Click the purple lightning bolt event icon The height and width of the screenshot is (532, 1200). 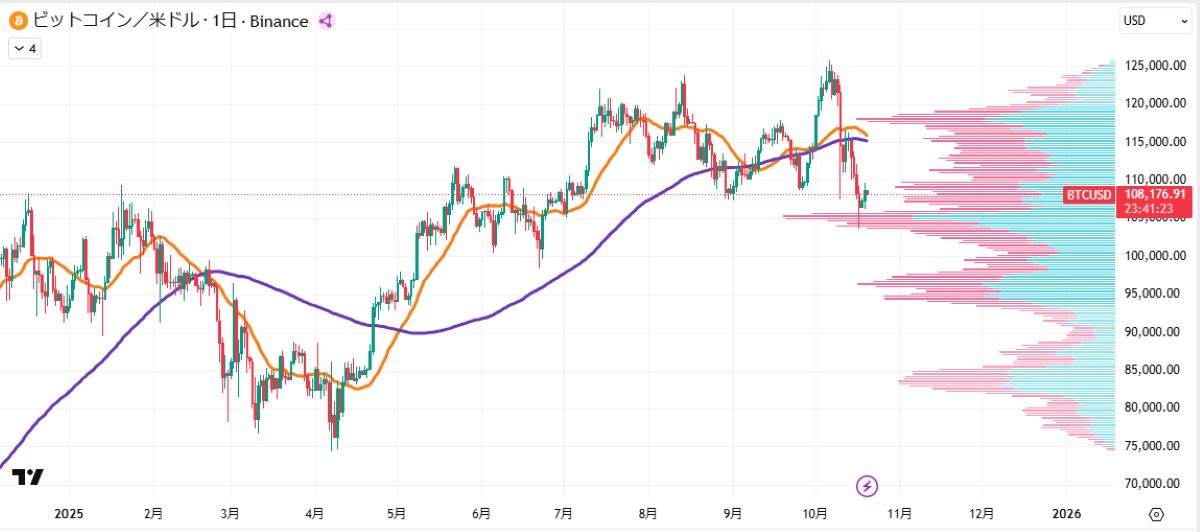click(867, 486)
